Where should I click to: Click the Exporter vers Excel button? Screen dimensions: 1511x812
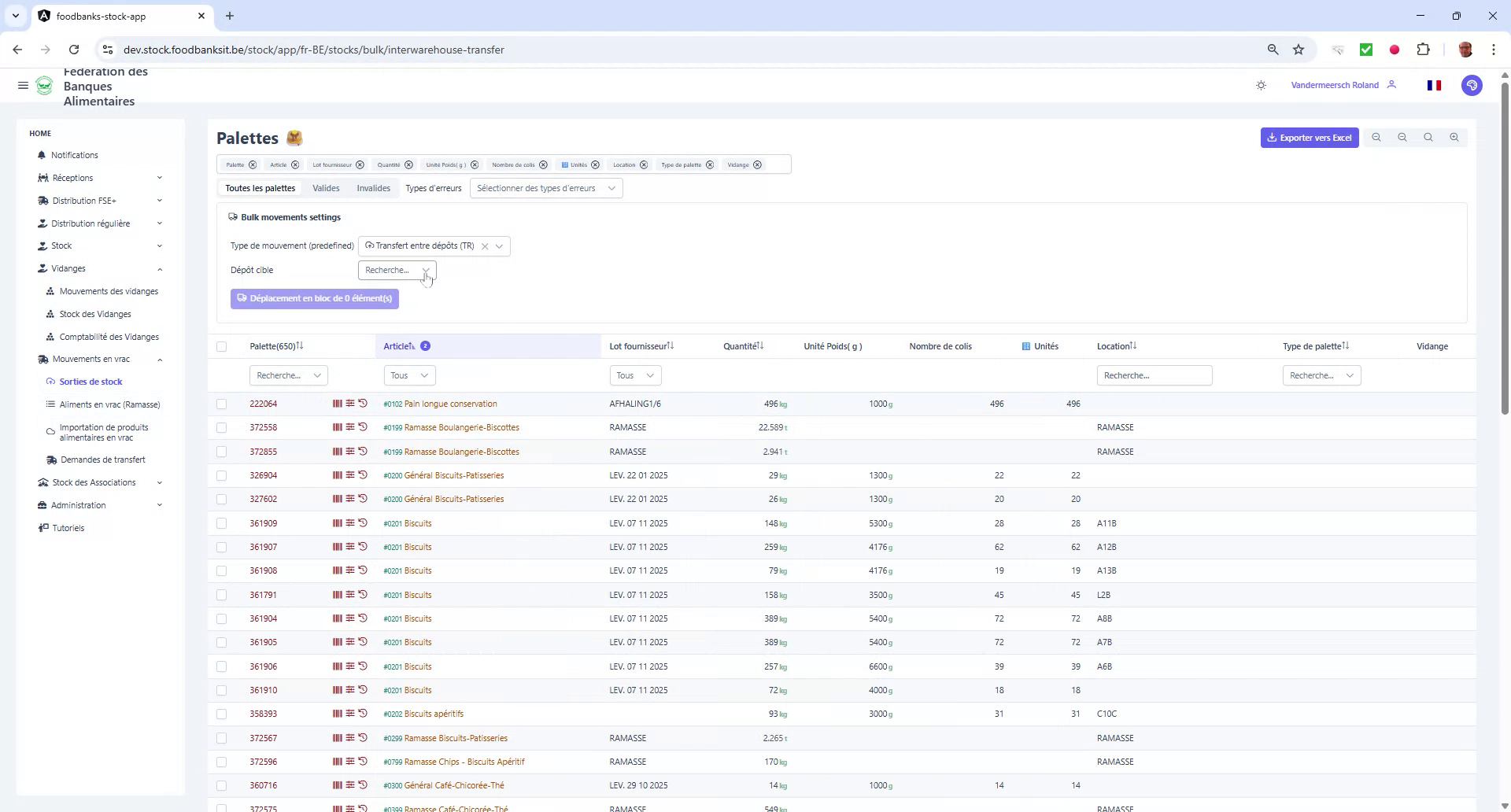(x=1309, y=137)
